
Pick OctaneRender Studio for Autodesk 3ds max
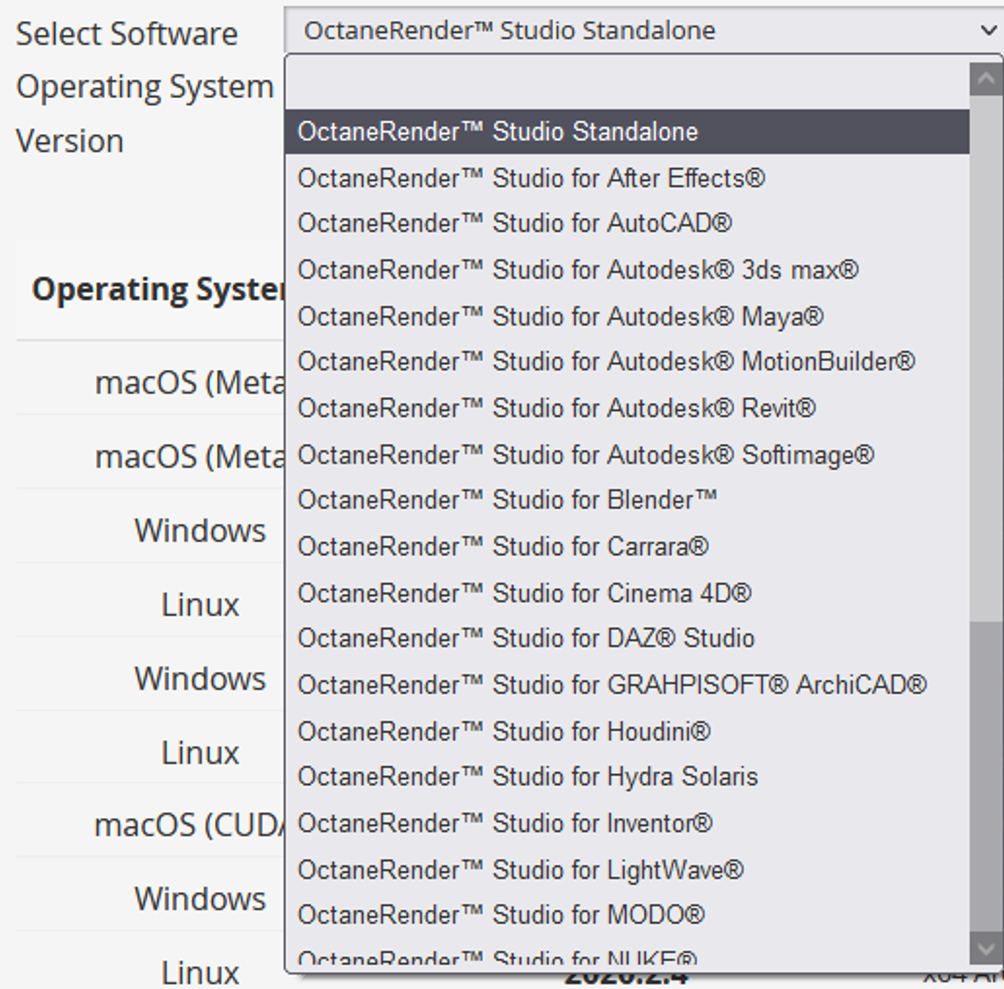pos(577,270)
